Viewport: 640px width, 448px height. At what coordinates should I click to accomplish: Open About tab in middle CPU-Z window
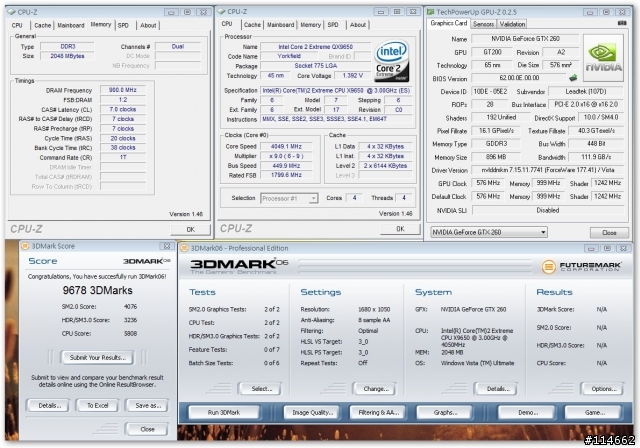[x=358, y=25]
